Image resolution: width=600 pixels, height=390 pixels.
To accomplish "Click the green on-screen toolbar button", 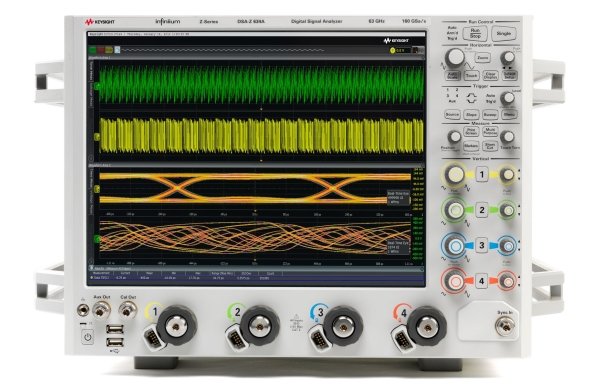I will [x=92, y=50].
